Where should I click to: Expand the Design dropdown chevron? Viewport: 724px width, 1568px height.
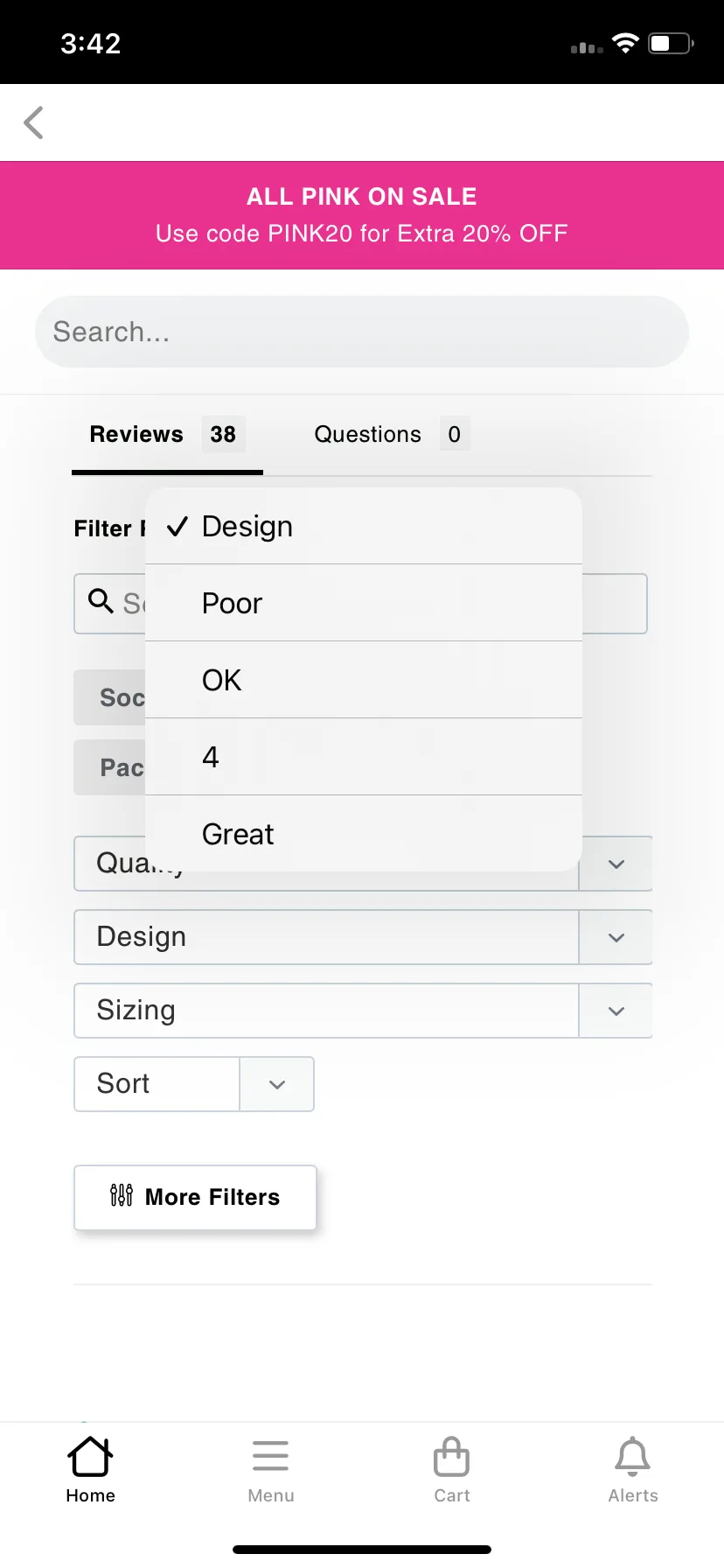(616, 937)
